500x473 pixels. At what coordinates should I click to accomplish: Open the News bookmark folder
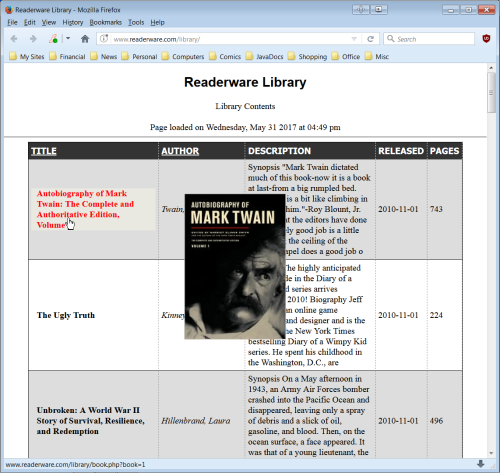click(104, 56)
